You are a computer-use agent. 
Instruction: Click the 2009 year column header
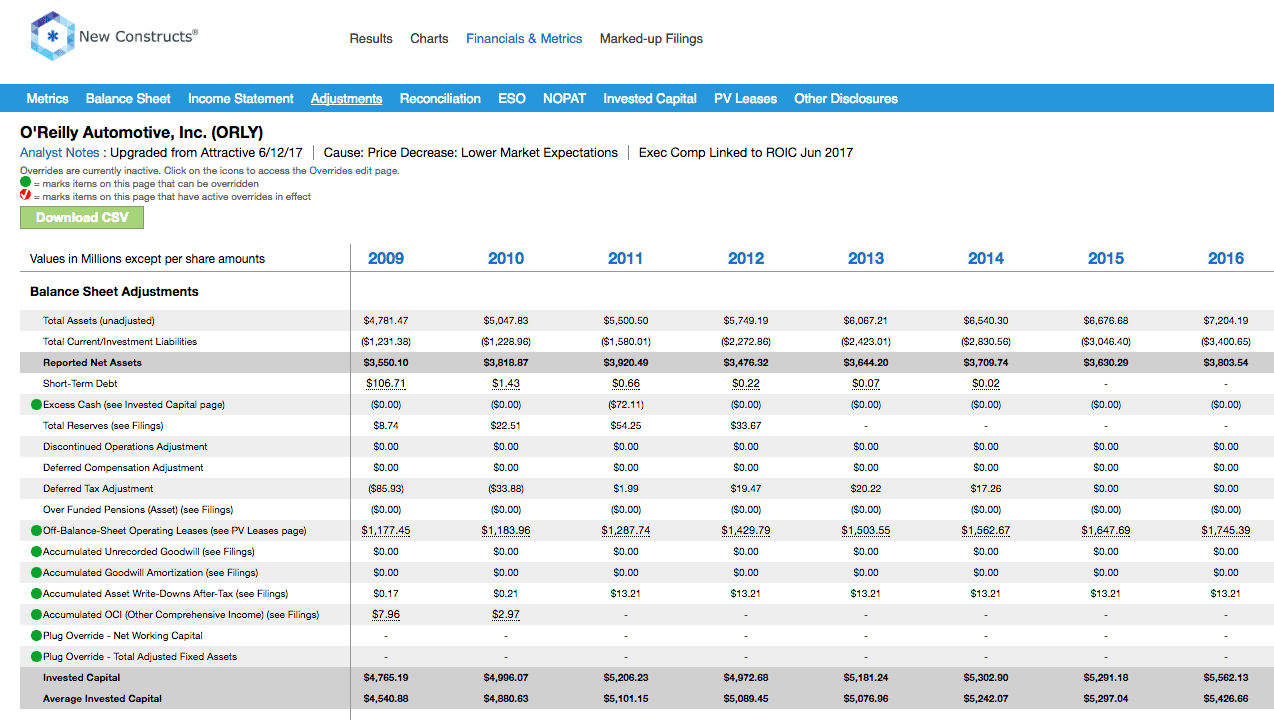coord(386,258)
